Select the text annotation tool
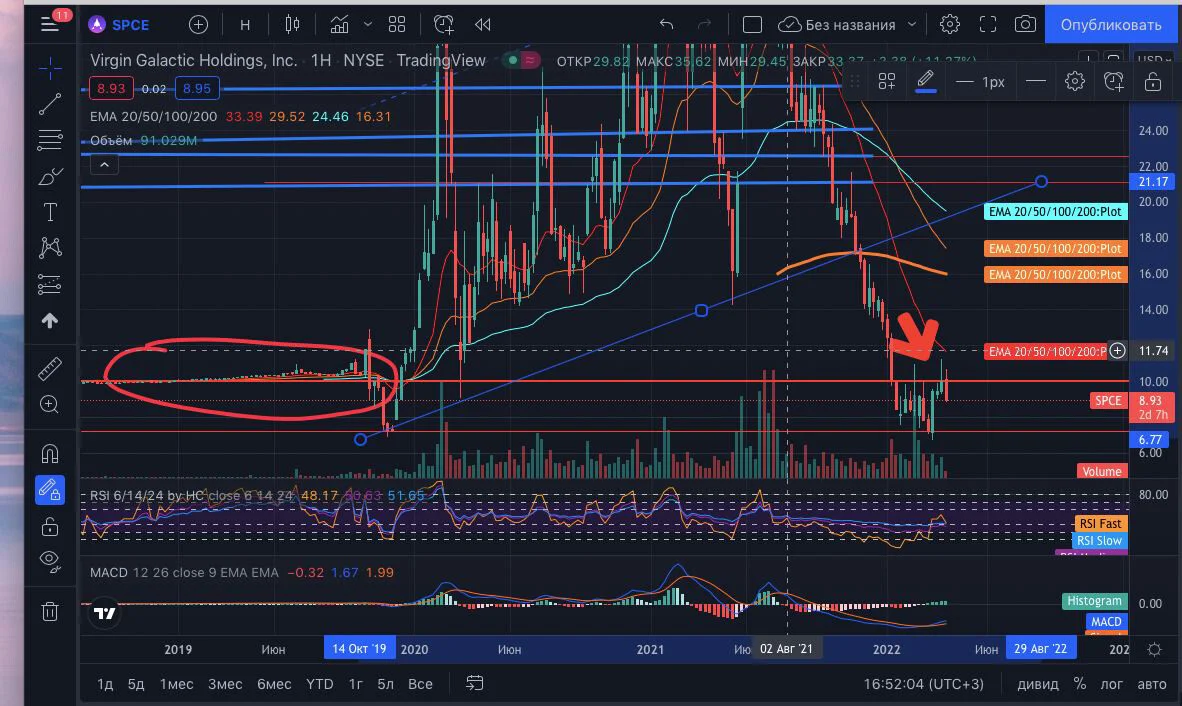 50,212
